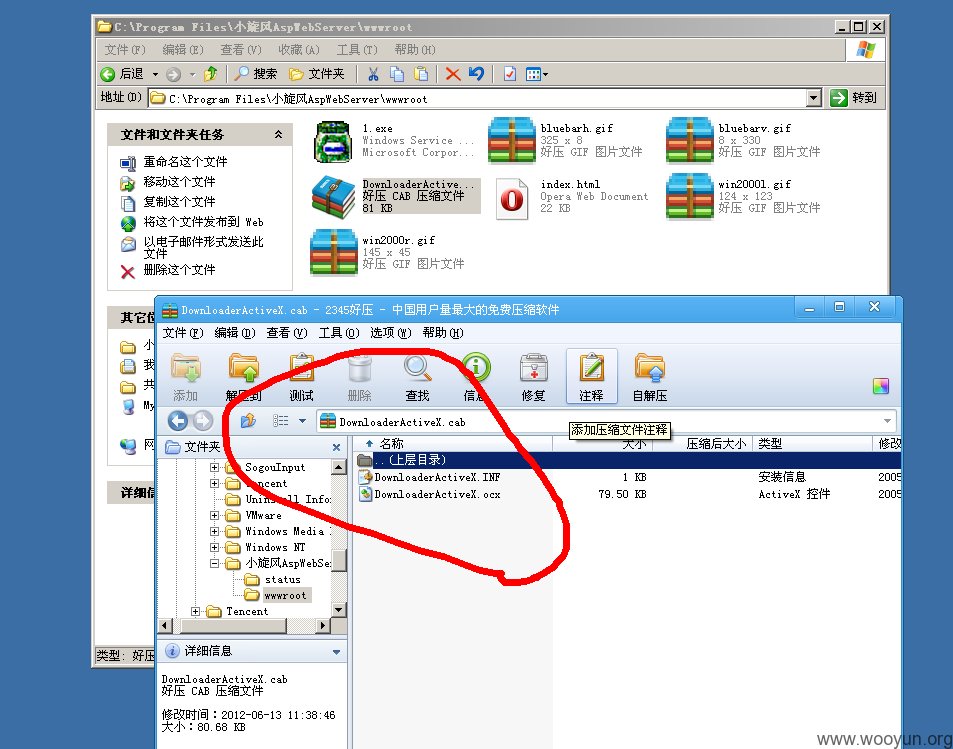Click the Folders (文件夹) button in Explorer
Viewport: 953px width, 749px height.
[x=317, y=74]
